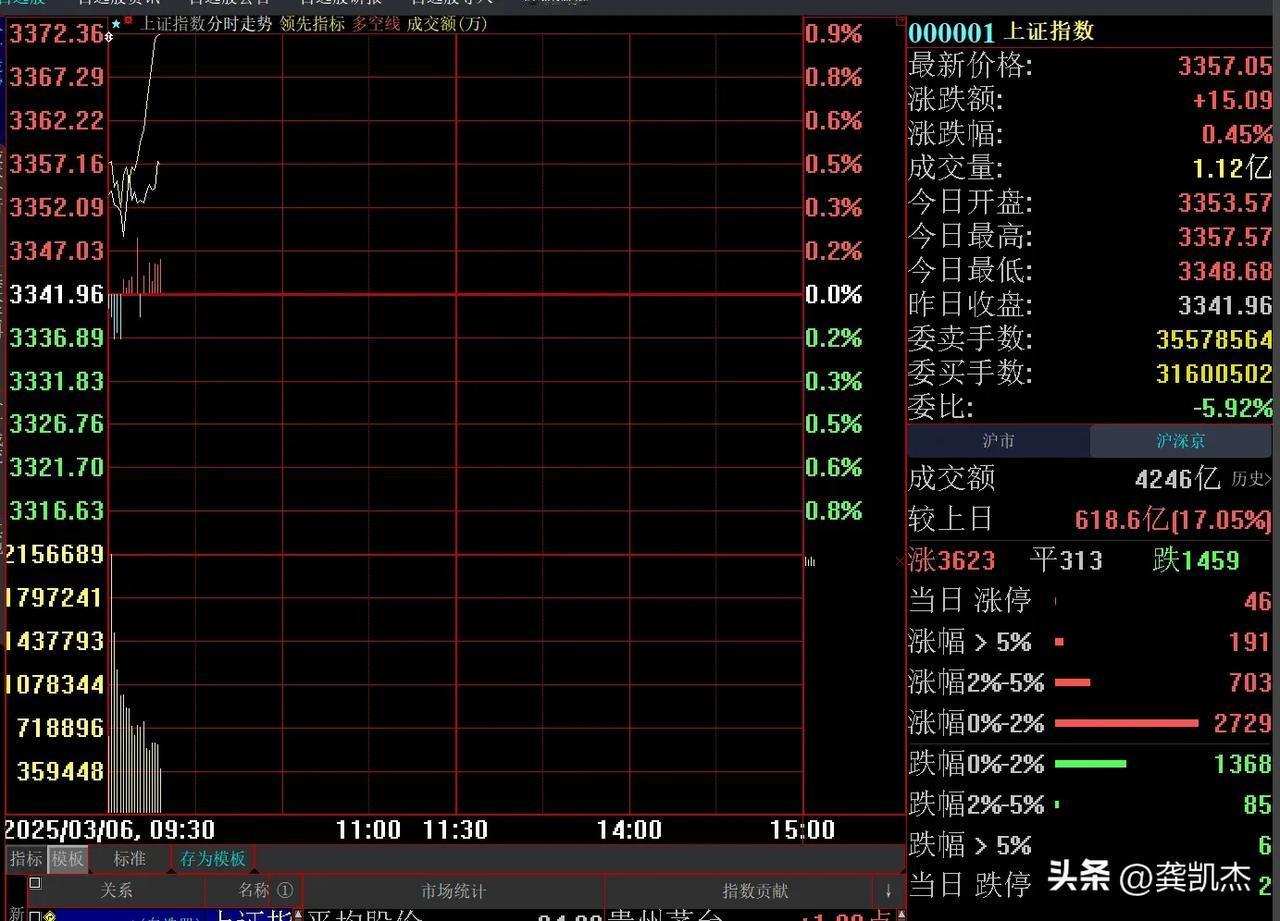Click the change percentage 0.45%
The image size is (1280, 921).
[1237, 135]
